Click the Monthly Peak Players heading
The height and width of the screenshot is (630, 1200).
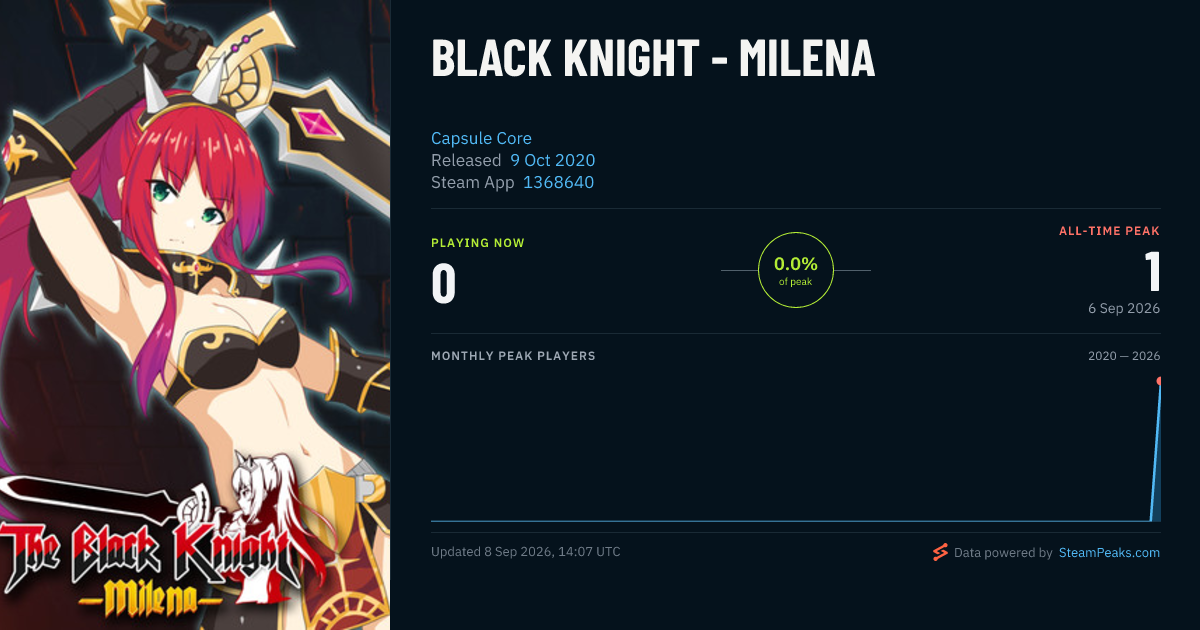(513, 356)
